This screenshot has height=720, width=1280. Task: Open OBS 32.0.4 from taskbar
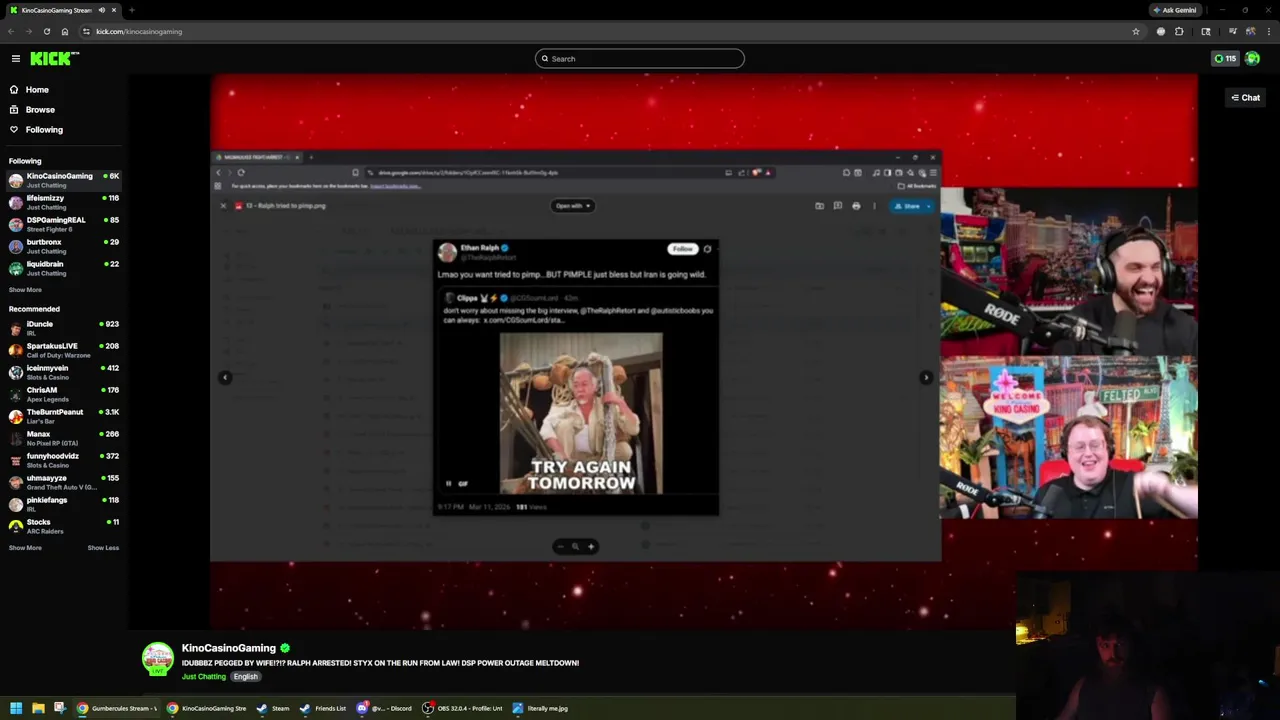tap(463, 708)
